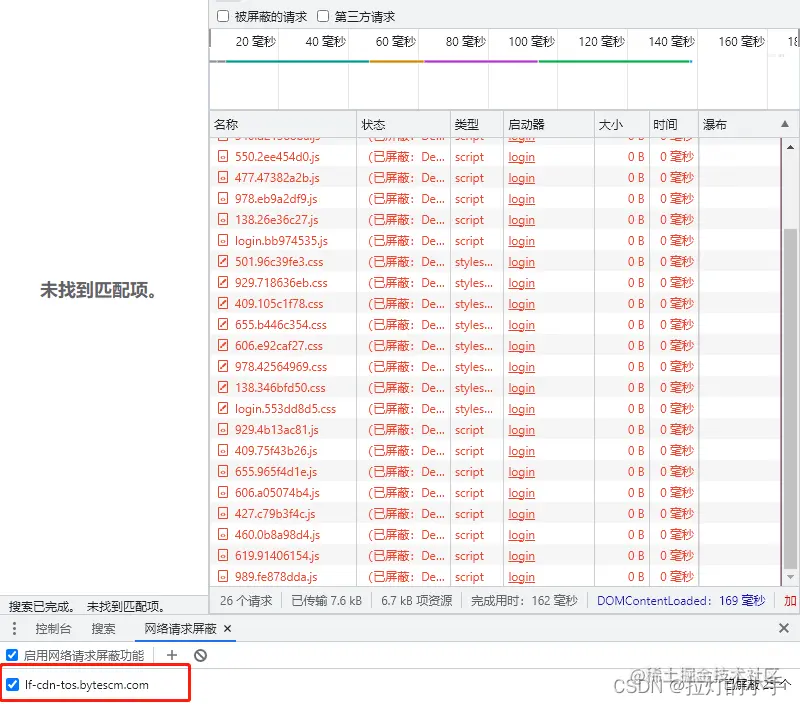800x705 pixels.
Task: Click stylesheet icon of 501.96c39fe3.css
Action: 223,262
